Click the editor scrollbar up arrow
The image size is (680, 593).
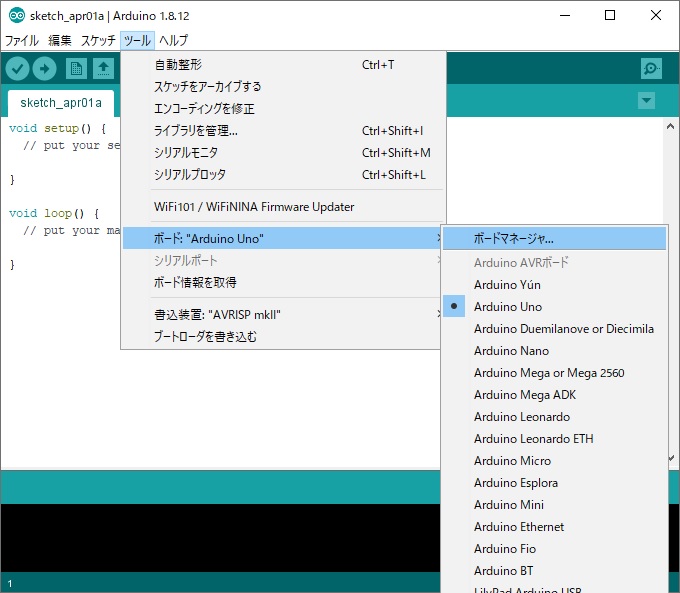tap(670, 126)
